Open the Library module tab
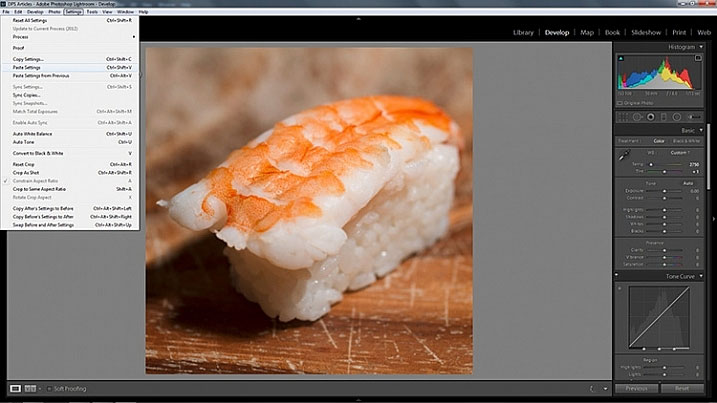 click(523, 32)
